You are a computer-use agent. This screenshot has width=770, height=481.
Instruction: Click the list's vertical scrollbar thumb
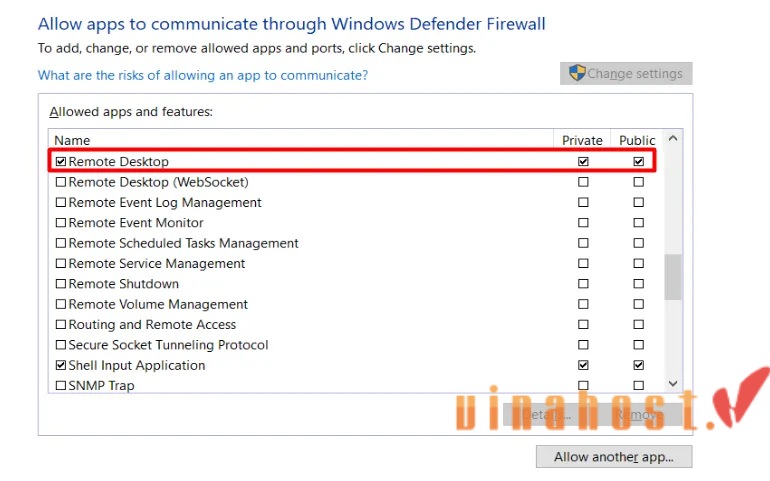pyautogui.click(x=673, y=277)
